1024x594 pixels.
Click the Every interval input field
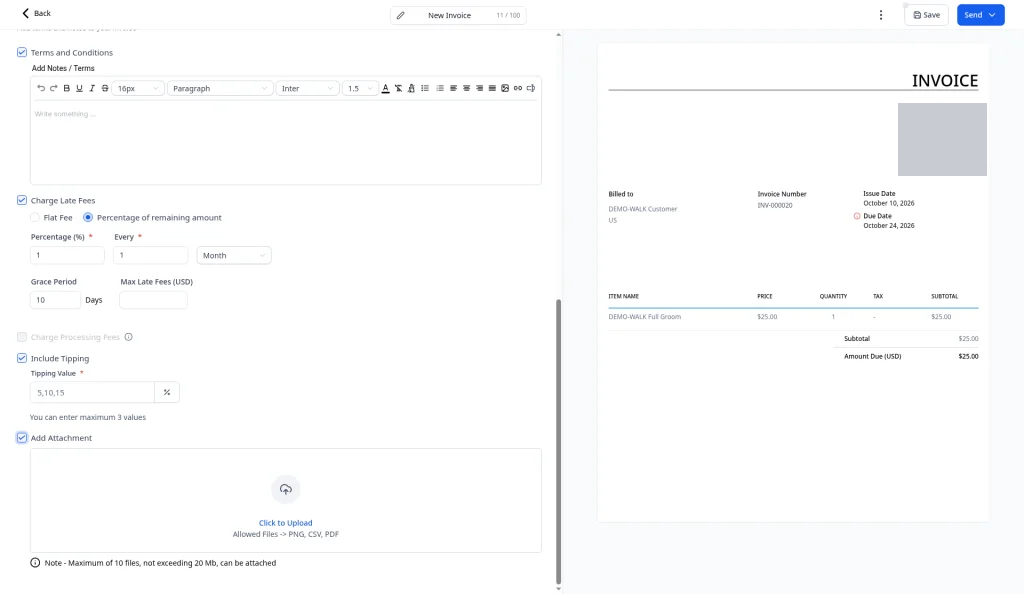[x=150, y=255]
